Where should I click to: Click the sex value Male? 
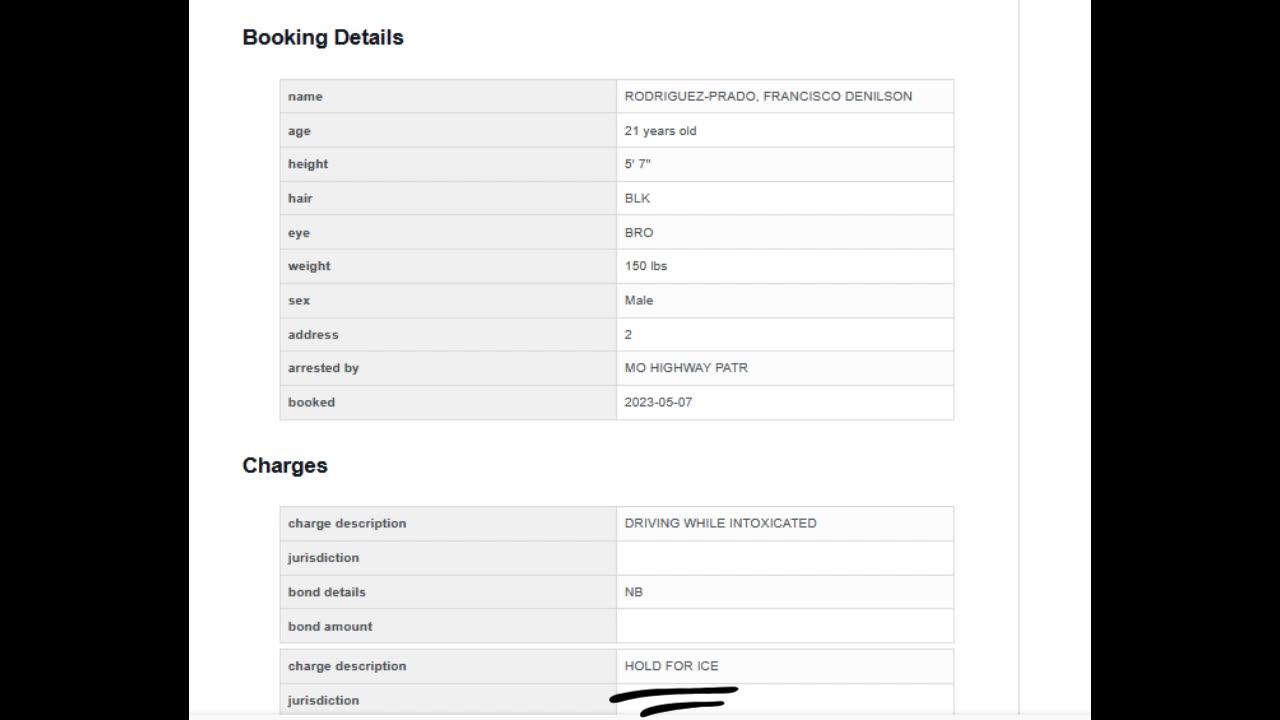click(x=638, y=300)
